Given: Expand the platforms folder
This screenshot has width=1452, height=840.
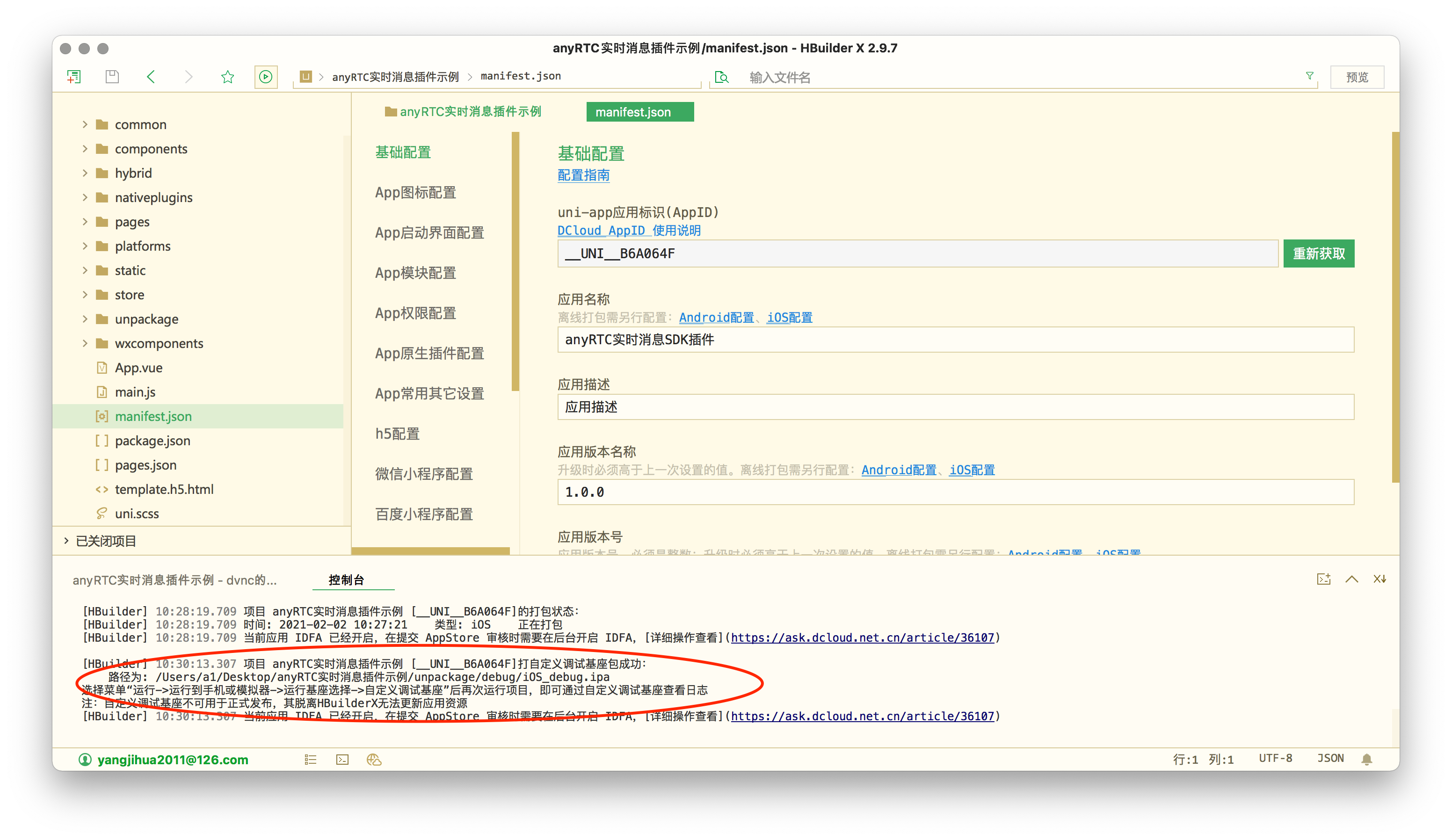Looking at the screenshot, I should click(85, 246).
